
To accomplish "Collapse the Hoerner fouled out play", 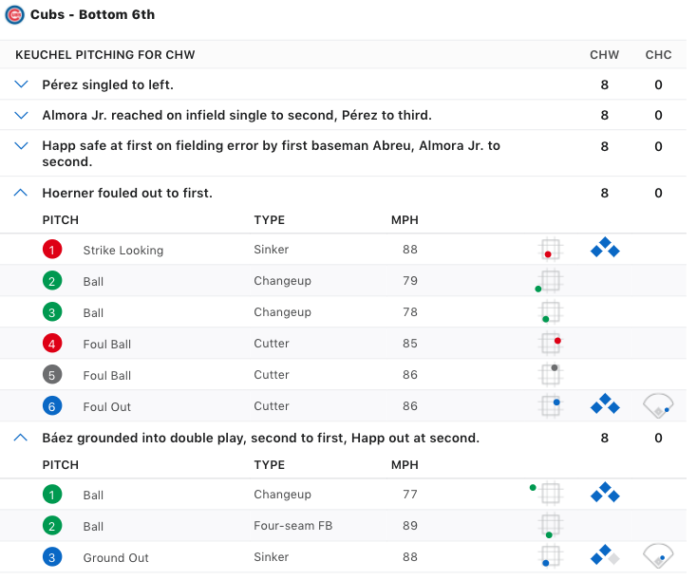I will (22, 193).
